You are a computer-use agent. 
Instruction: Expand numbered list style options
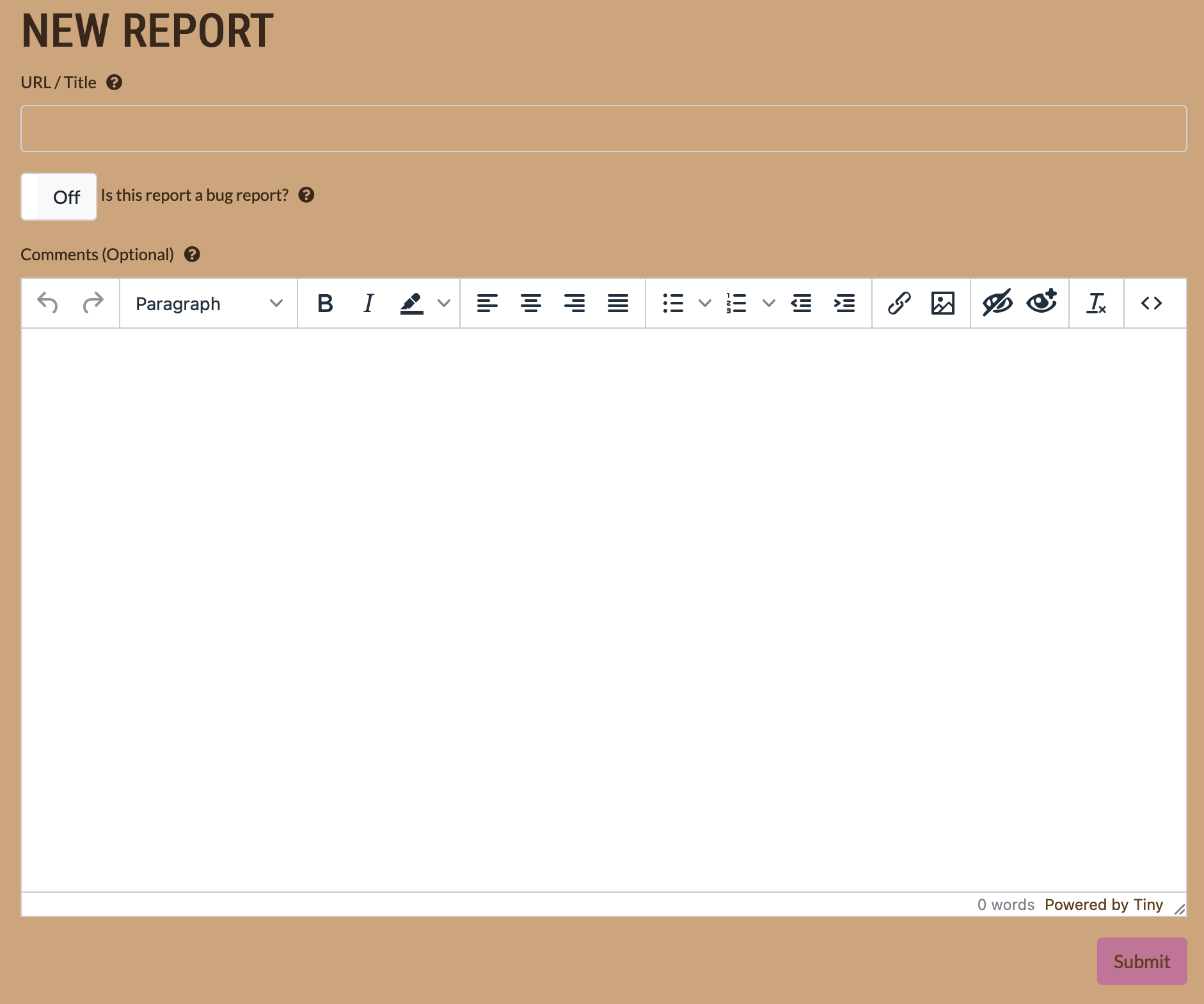pyautogui.click(x=769, y=303)
